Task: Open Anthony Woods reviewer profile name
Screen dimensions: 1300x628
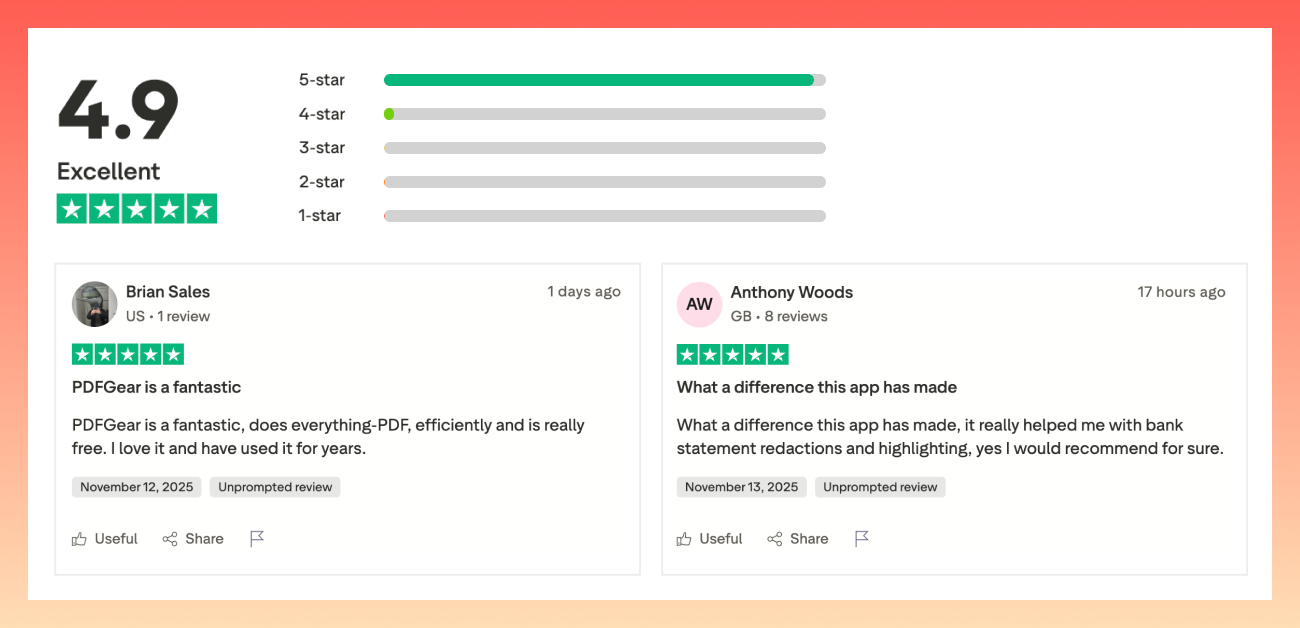Action: pos(791,292)
